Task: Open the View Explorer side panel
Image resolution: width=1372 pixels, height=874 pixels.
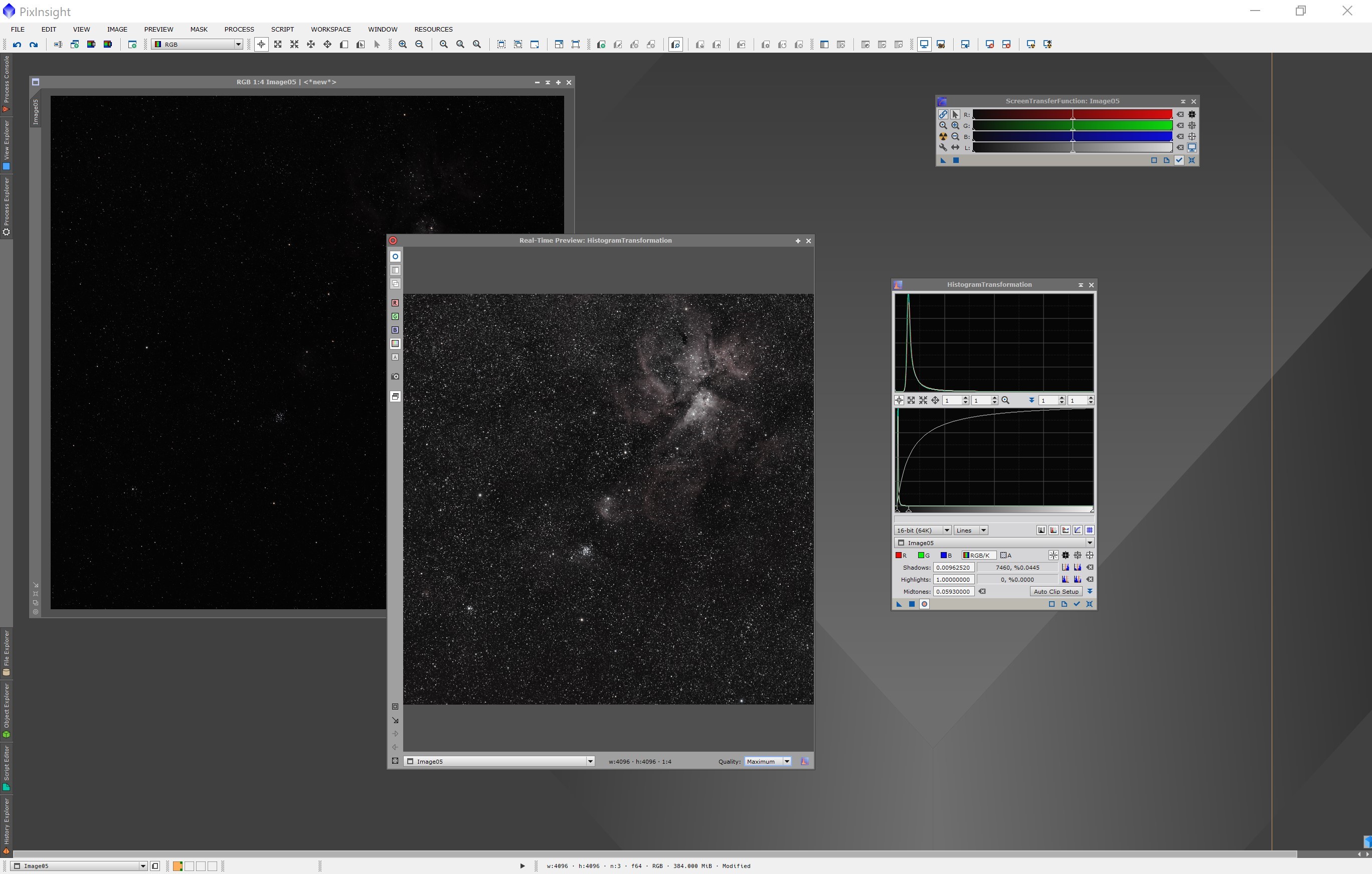Action: 6,145
